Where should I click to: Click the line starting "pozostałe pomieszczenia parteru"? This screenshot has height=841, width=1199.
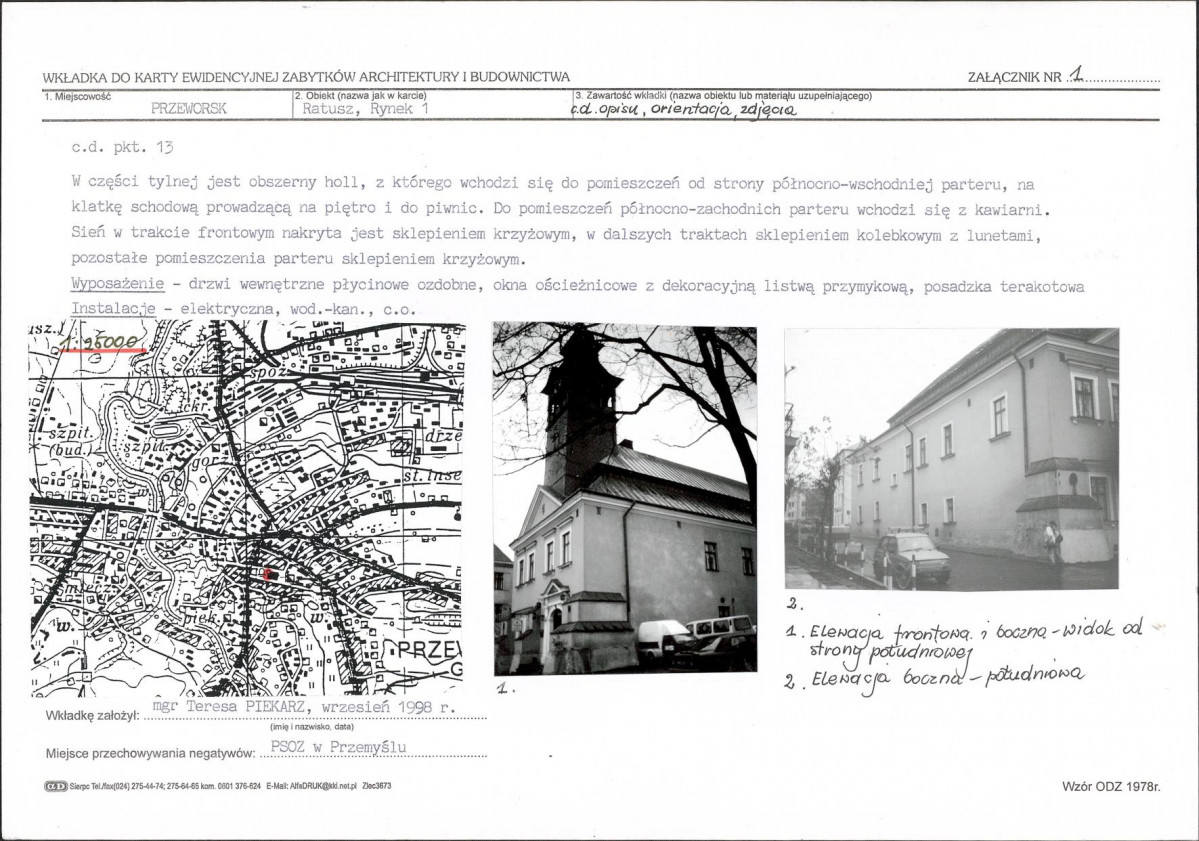click(x=298, y=259)
